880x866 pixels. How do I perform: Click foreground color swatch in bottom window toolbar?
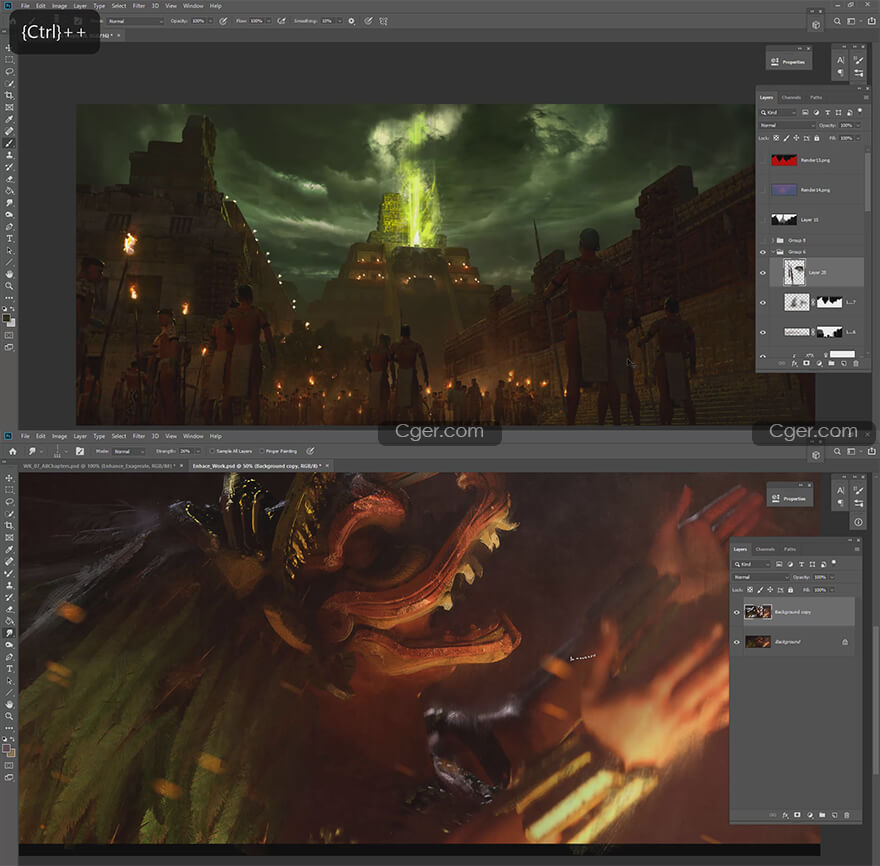click(6, 748)
